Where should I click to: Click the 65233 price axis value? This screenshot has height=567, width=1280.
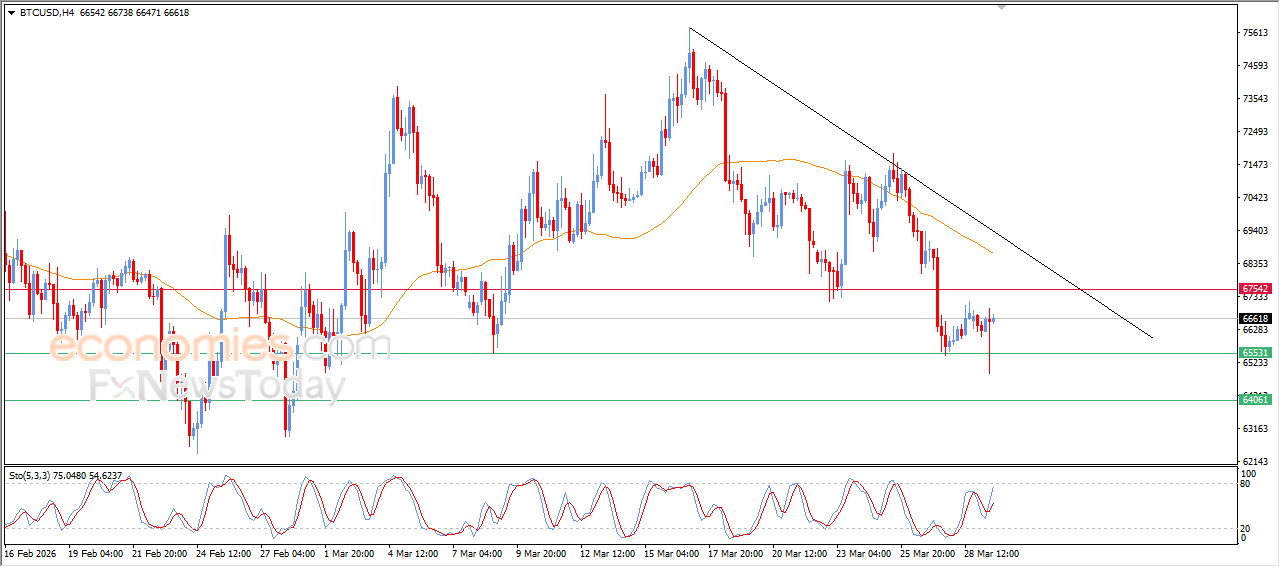click(x=1255, y=363)
